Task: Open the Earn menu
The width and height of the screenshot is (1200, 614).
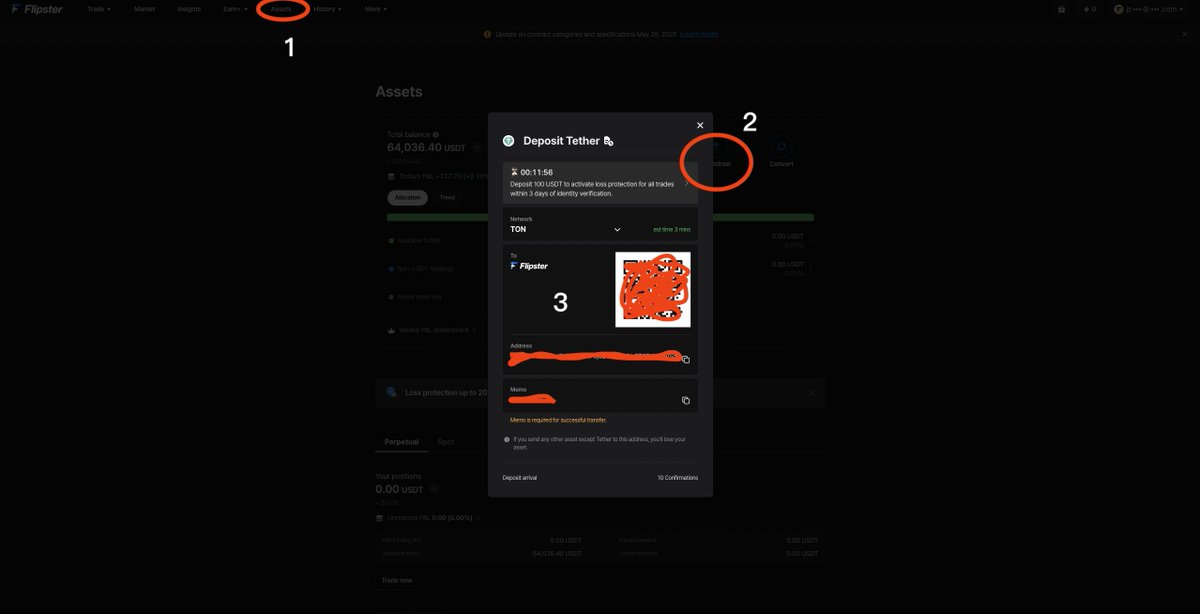Action: (x=235, y=8)
